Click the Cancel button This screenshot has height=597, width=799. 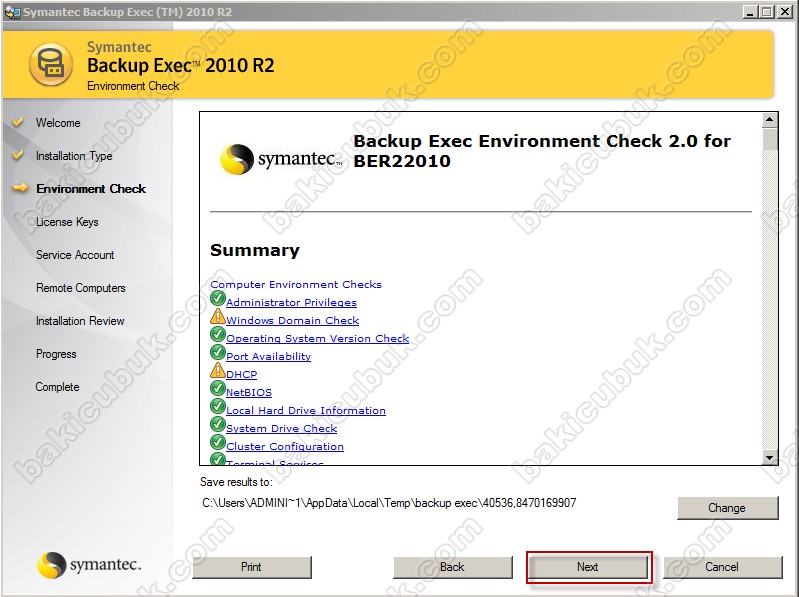722,567
